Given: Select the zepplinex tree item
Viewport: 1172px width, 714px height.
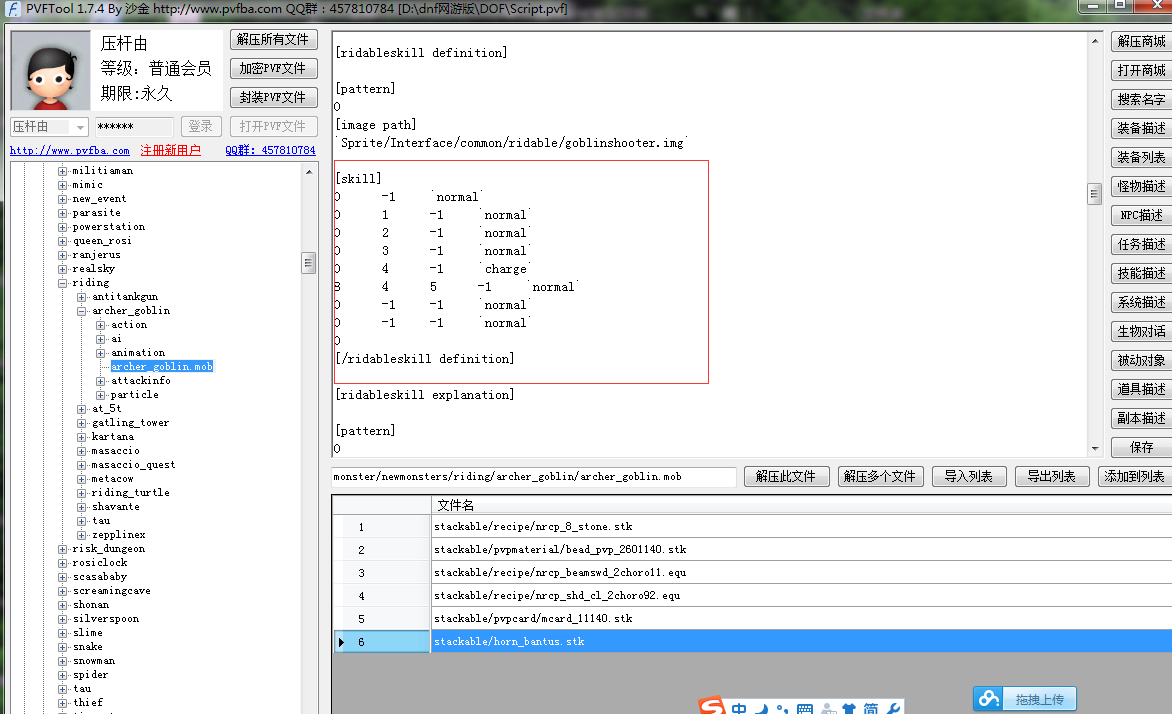Looking at the screenshot, I should 118,535.
